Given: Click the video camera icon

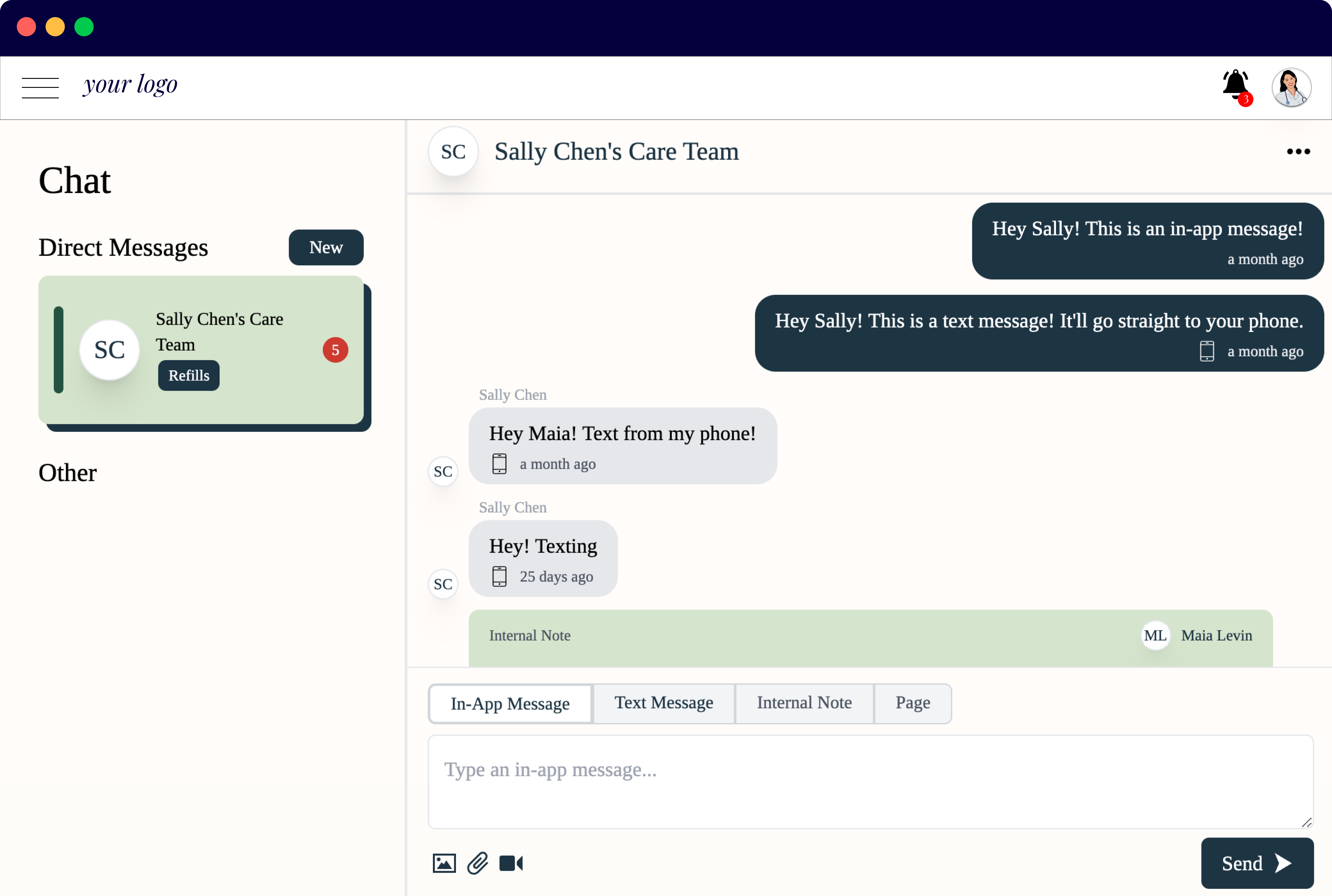Looking at the screenshot, I should coord(511,863).
